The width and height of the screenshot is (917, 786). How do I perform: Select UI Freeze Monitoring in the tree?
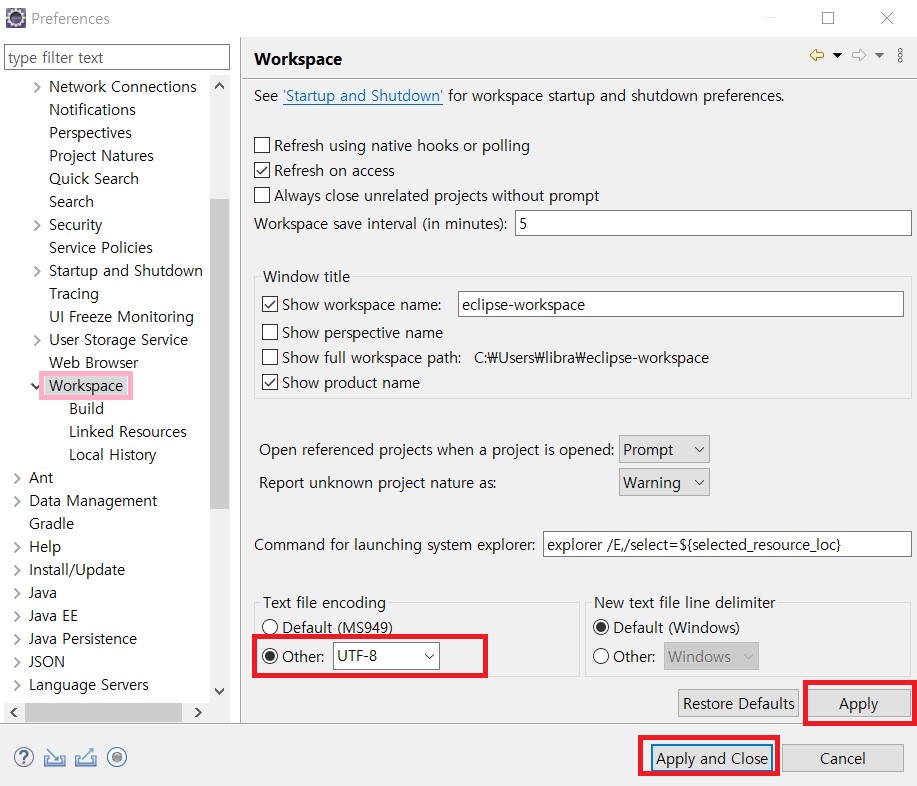(x=121, y=316)
